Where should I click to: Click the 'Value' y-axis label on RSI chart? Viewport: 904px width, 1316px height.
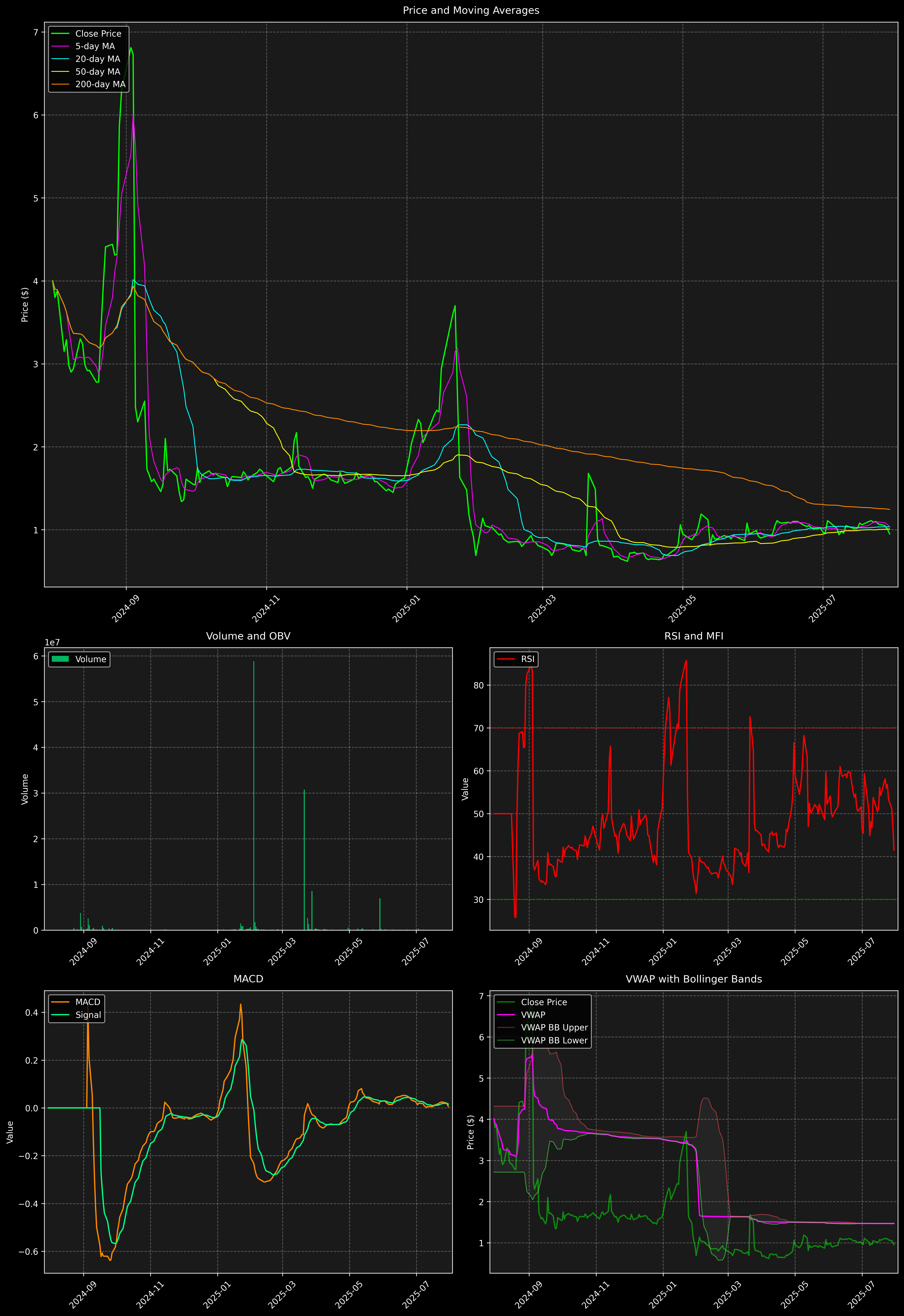tap(466, 789)
